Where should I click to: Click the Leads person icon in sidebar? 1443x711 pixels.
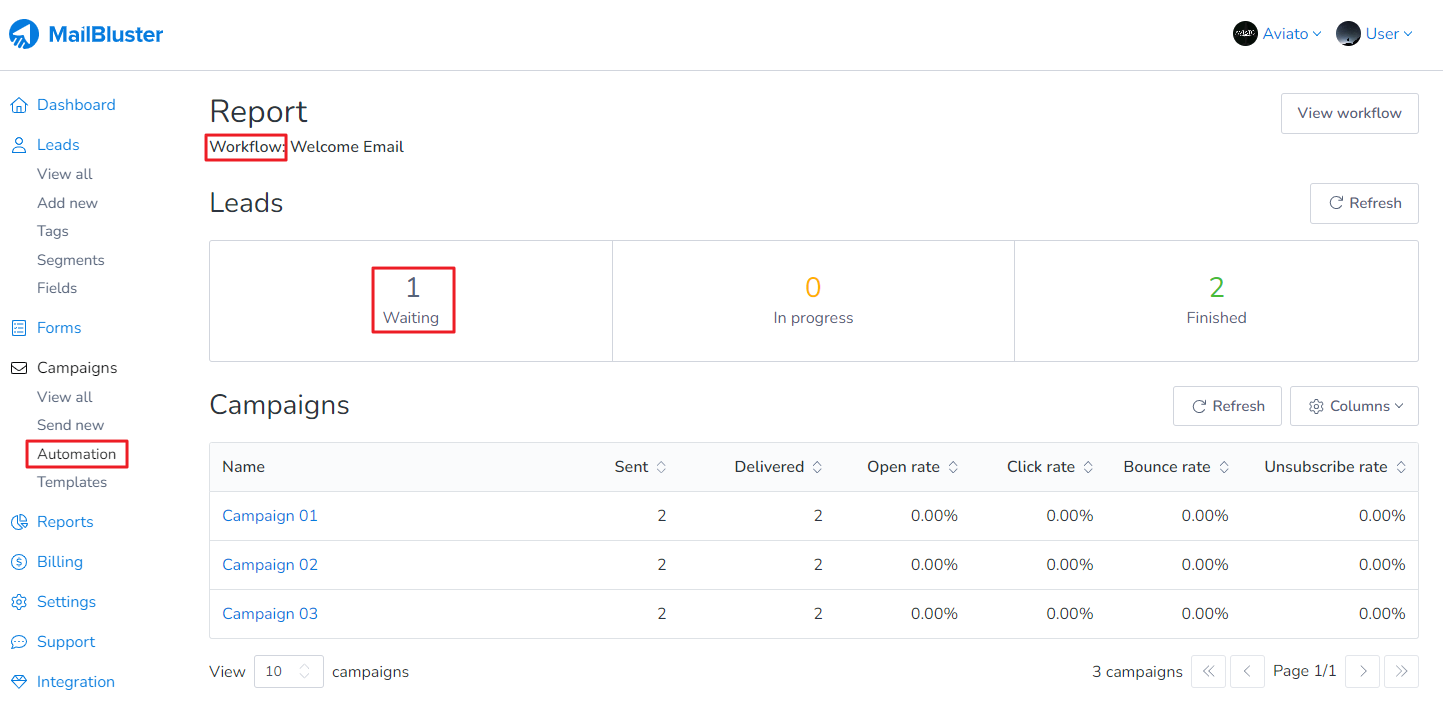(x=19, y=144)
